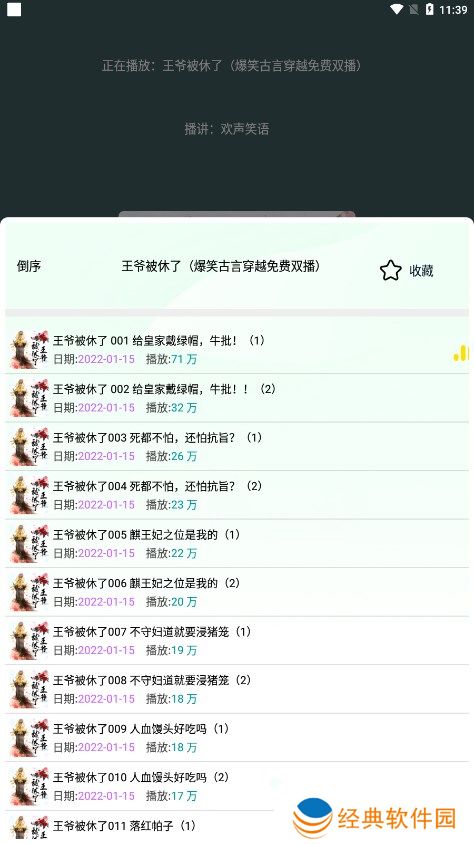Tap the star favorite icon
Image resolution: width=474 pixels, height=844 pixels.
pyautogui.click(x=391, y=270)
